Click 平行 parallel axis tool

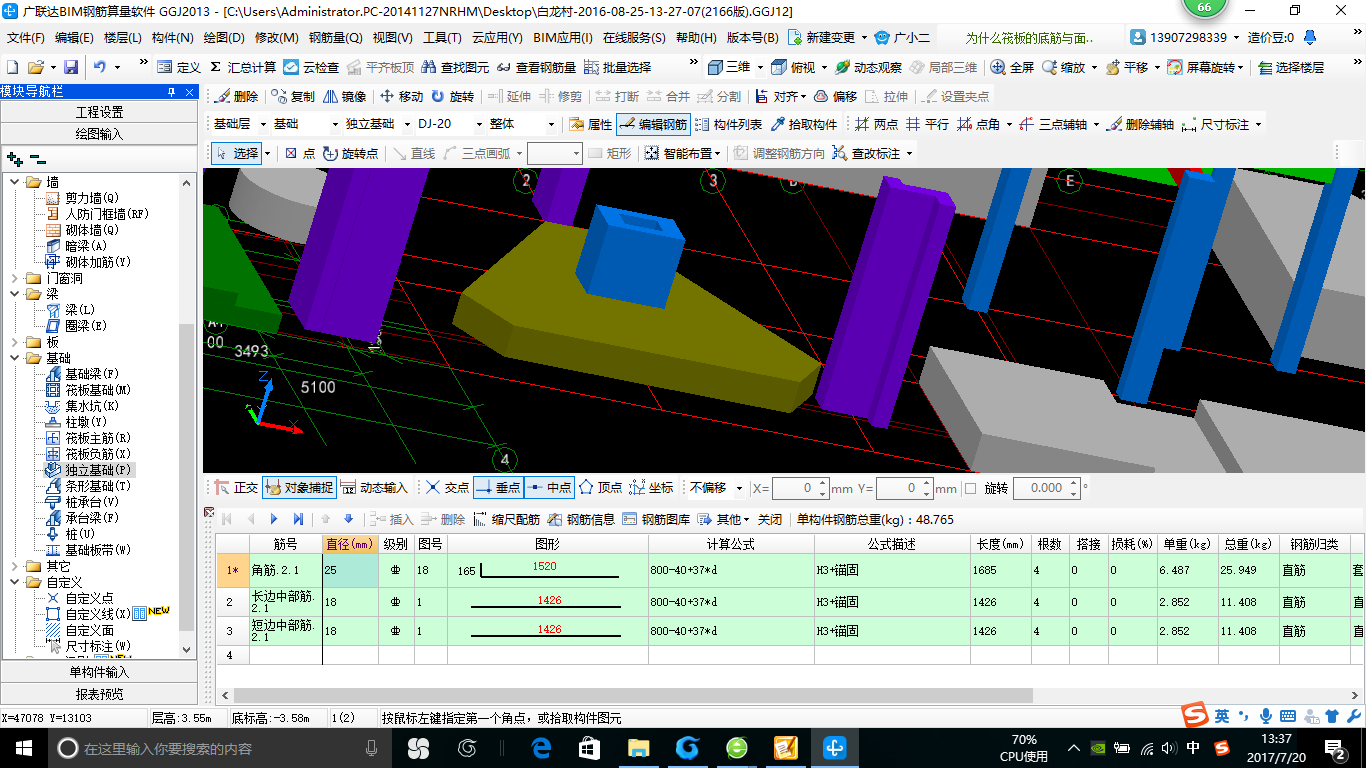pyautogui.click(x=927, y=125)
